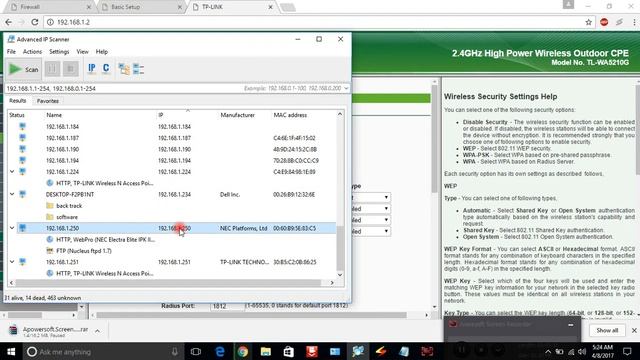Click HTTP WebPro NEC Electra Elite globe icon
This screenshot has width=640, height=360.
(50, 240)
